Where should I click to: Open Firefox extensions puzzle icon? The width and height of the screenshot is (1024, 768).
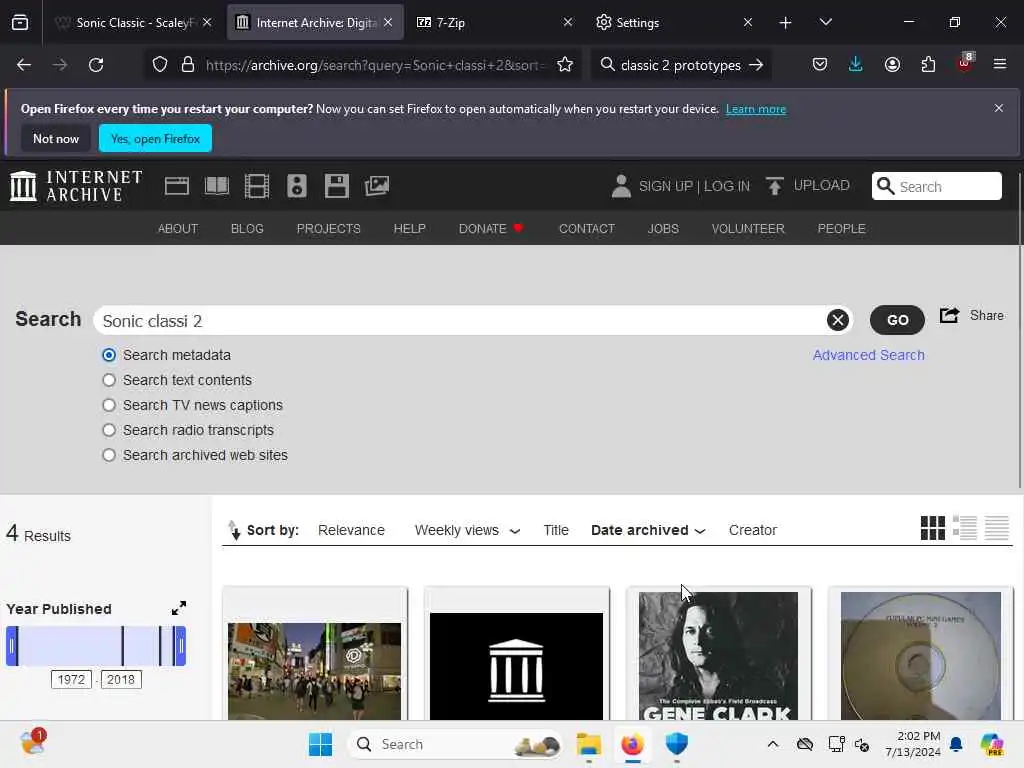[x=928, y=64]
